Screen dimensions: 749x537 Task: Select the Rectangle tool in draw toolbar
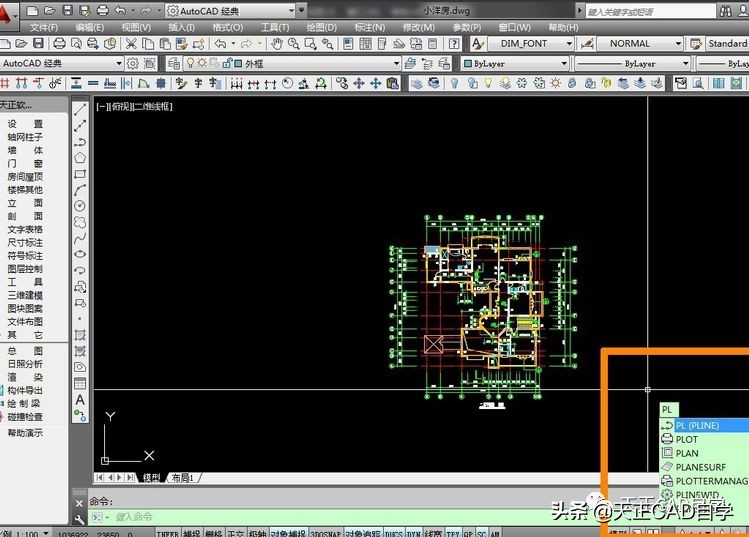[x=80, y=173]
